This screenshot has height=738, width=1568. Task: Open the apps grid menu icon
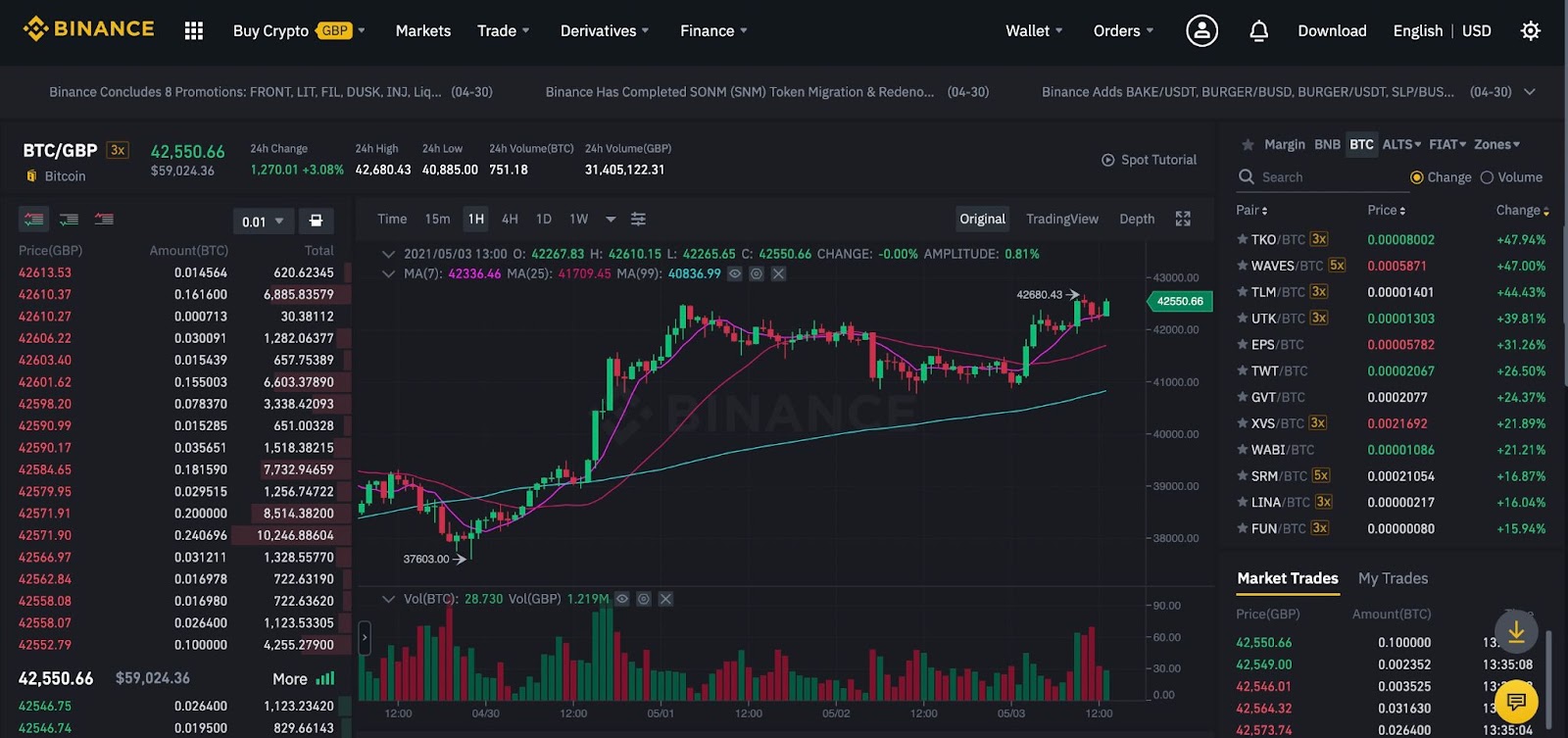194,31
